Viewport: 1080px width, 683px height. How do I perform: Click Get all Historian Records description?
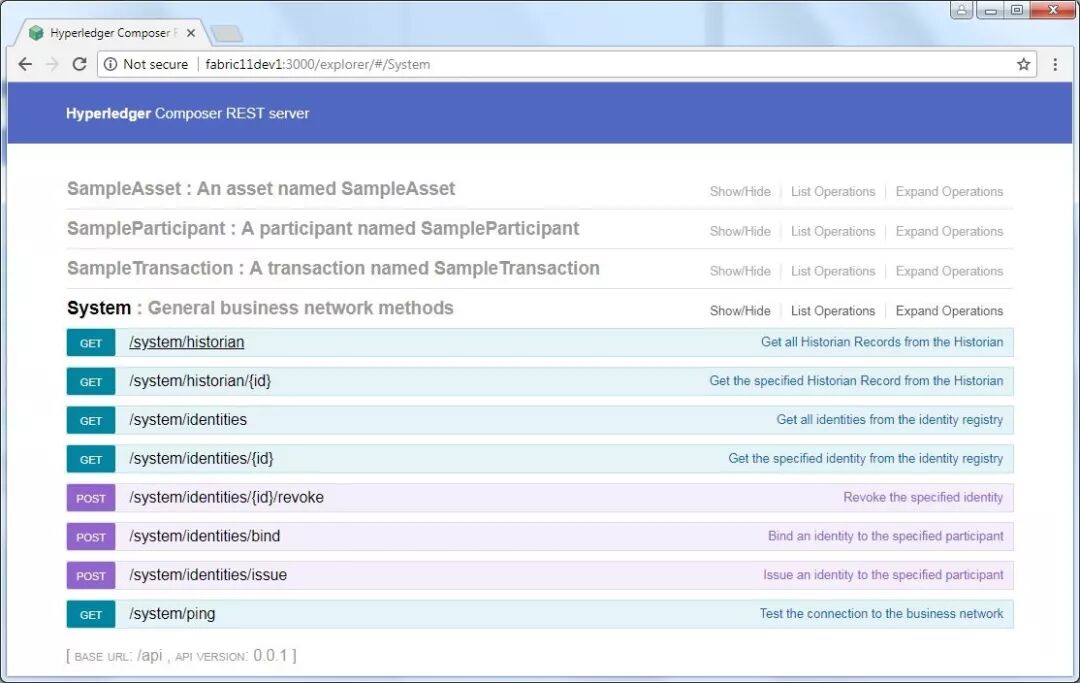(x=882, y=342)
